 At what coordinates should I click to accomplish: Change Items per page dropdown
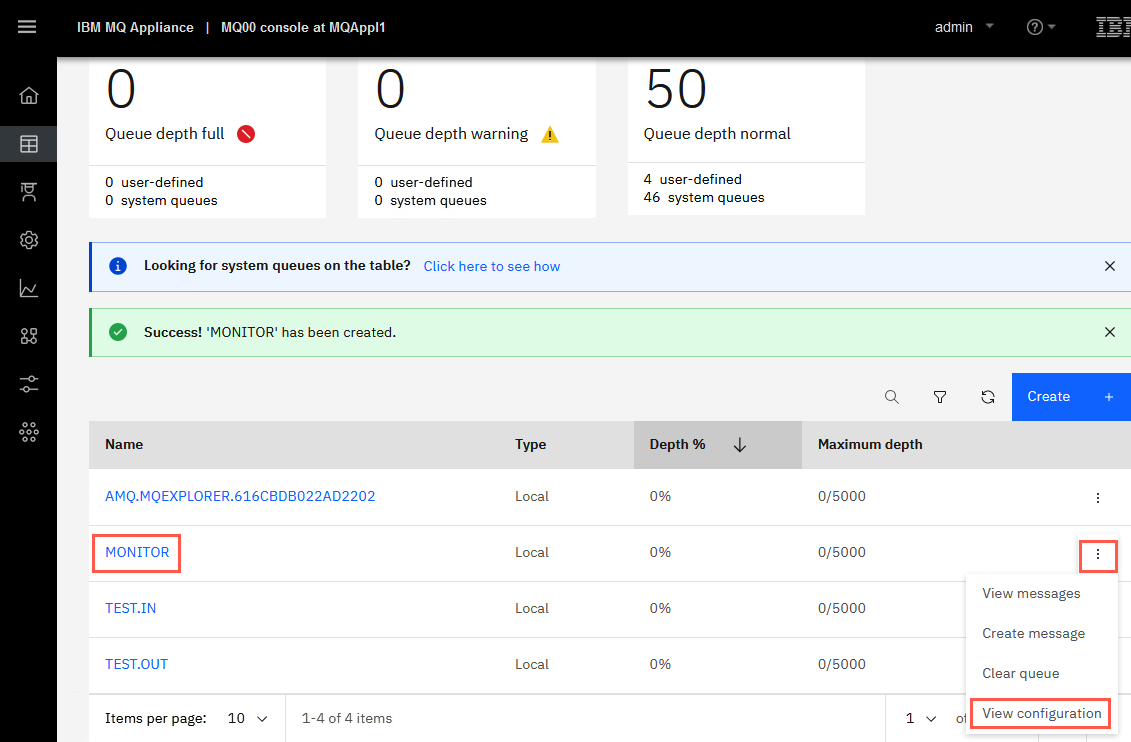click(x=247, y=718)
